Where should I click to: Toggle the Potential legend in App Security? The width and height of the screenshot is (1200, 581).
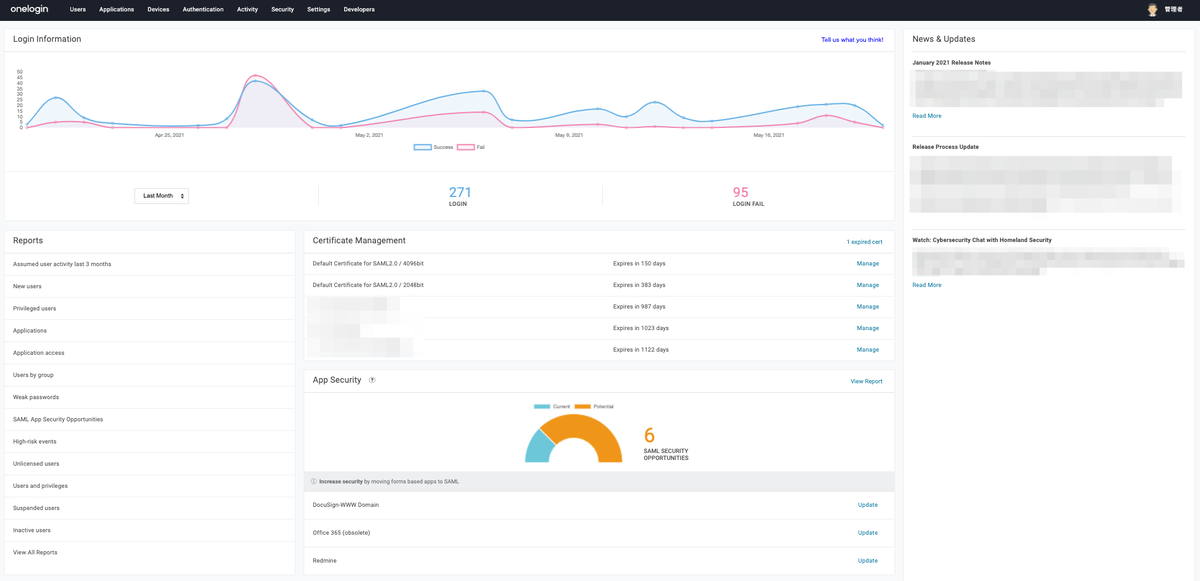tap(594, 407)
